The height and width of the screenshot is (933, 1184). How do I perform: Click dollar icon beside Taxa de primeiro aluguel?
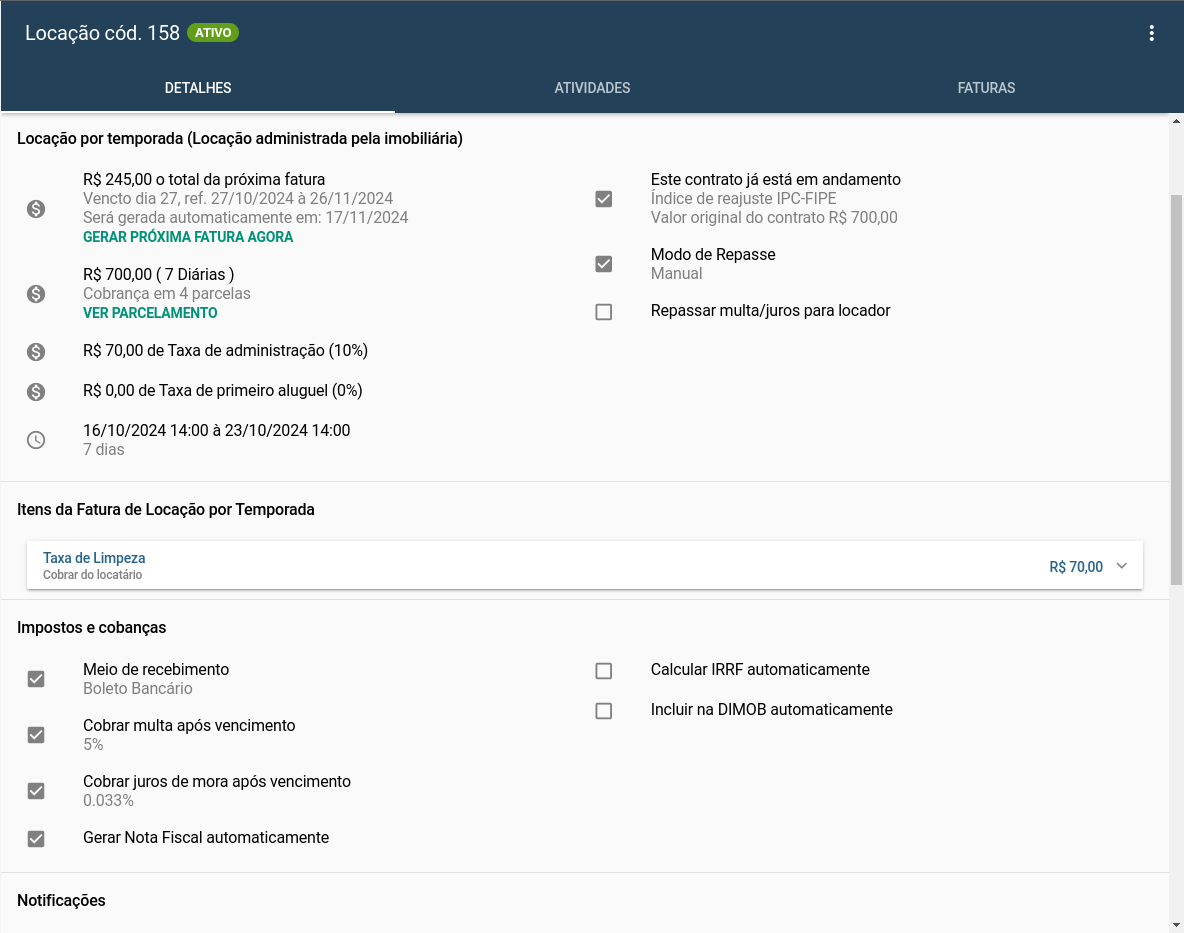tap(35, 392)
